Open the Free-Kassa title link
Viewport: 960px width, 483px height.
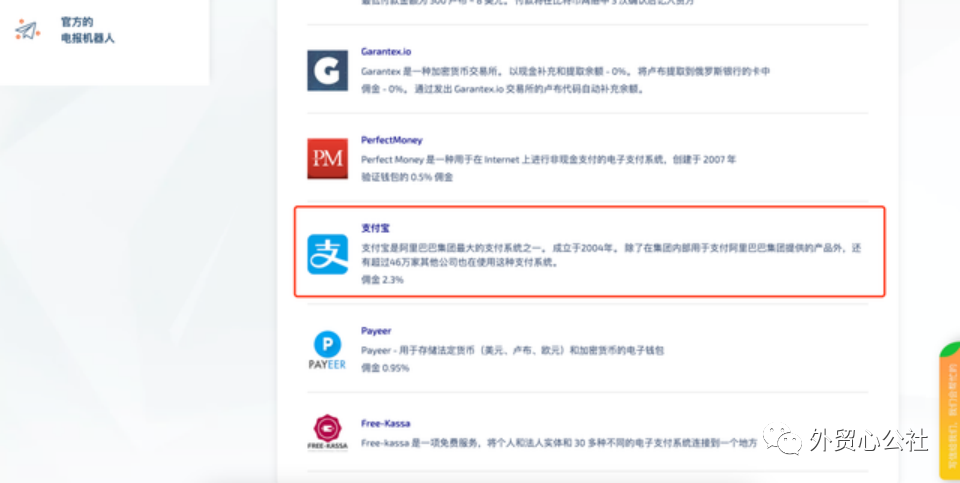click(386, 424)
